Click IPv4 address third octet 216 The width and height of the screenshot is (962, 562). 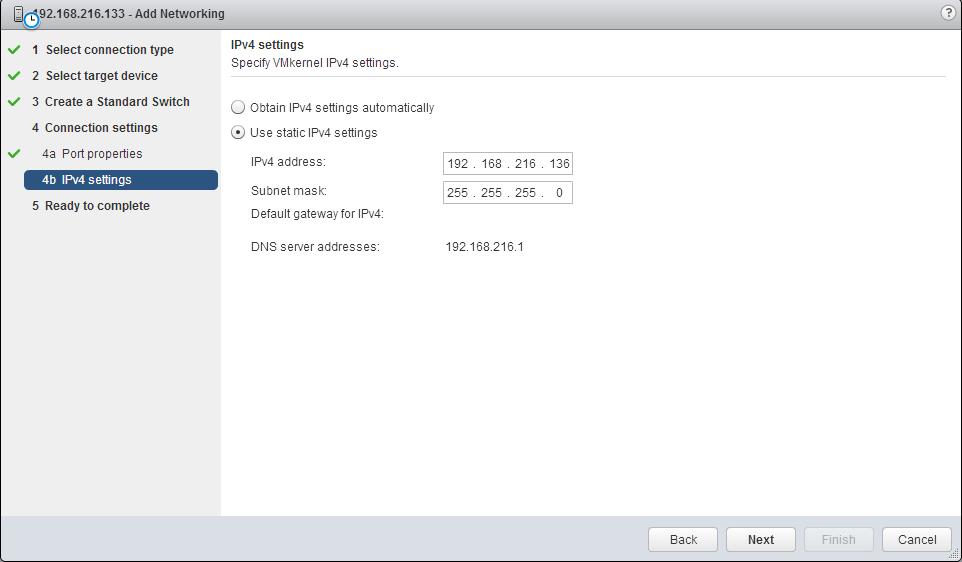pos(525,164)
